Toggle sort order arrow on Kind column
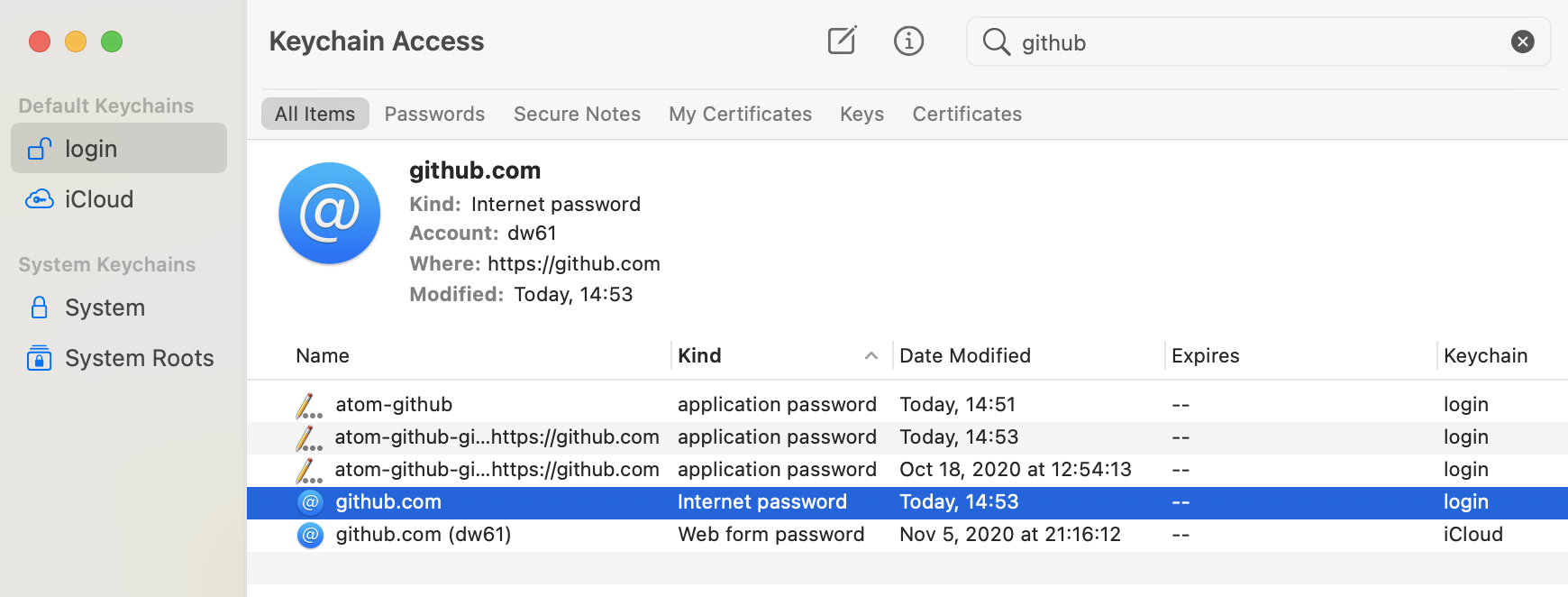The height and width of the screenshot is (597, 1568). pyautogui.click(x=871, y=356)
